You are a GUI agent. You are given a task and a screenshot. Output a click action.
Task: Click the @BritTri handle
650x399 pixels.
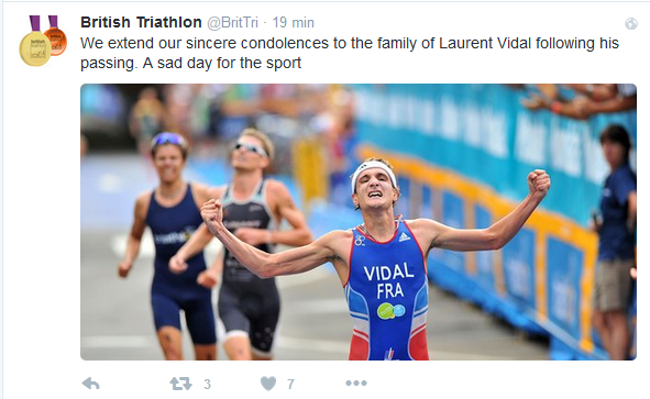click(233, 22)
